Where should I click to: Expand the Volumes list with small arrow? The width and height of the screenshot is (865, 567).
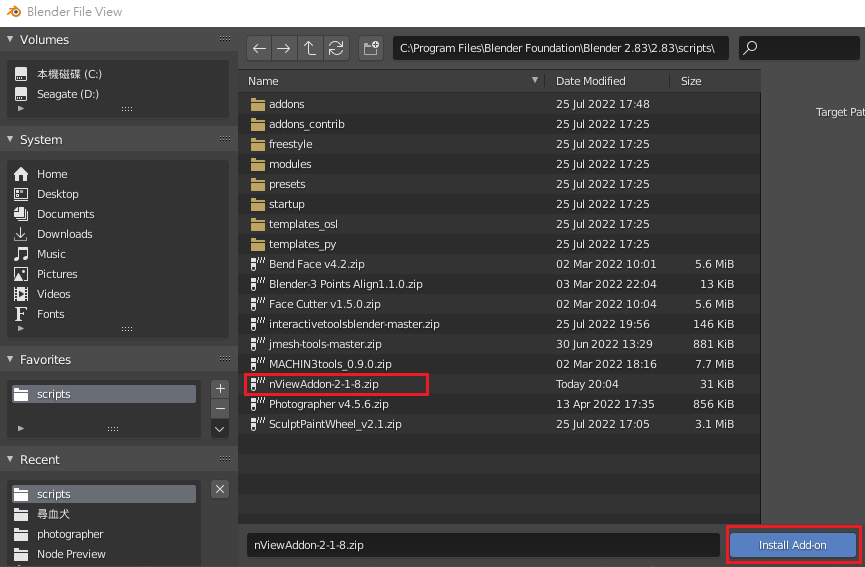(21, 109)
